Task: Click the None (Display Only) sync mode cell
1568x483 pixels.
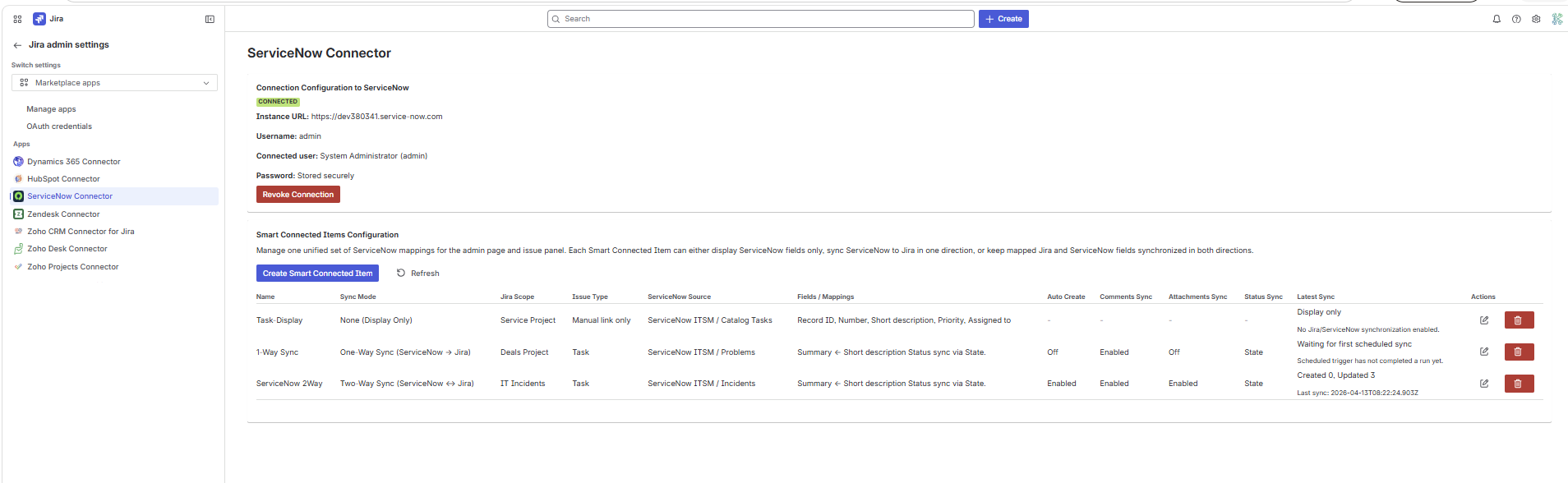Action: [x=376, y=320]
